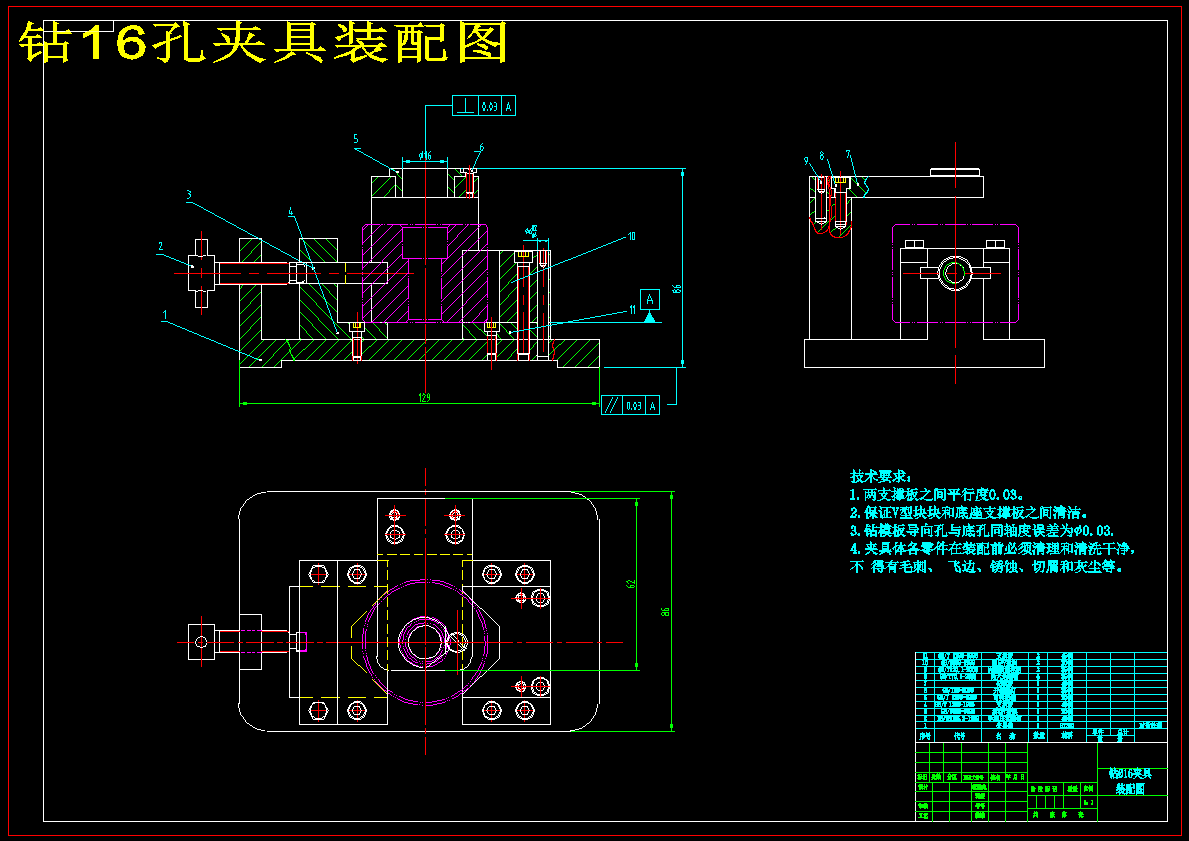Click the vertical 86 height dimension in front view
Viewport: 1189px width, 841px height.
point(677,289)
